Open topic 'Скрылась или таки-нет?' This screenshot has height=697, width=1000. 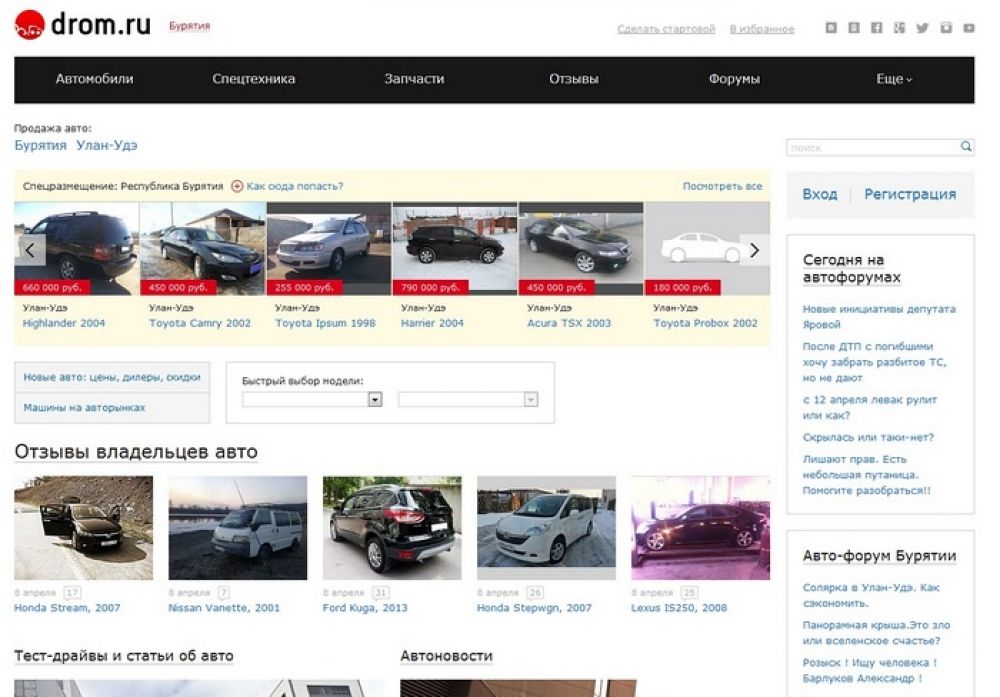[x=868, y=437]
